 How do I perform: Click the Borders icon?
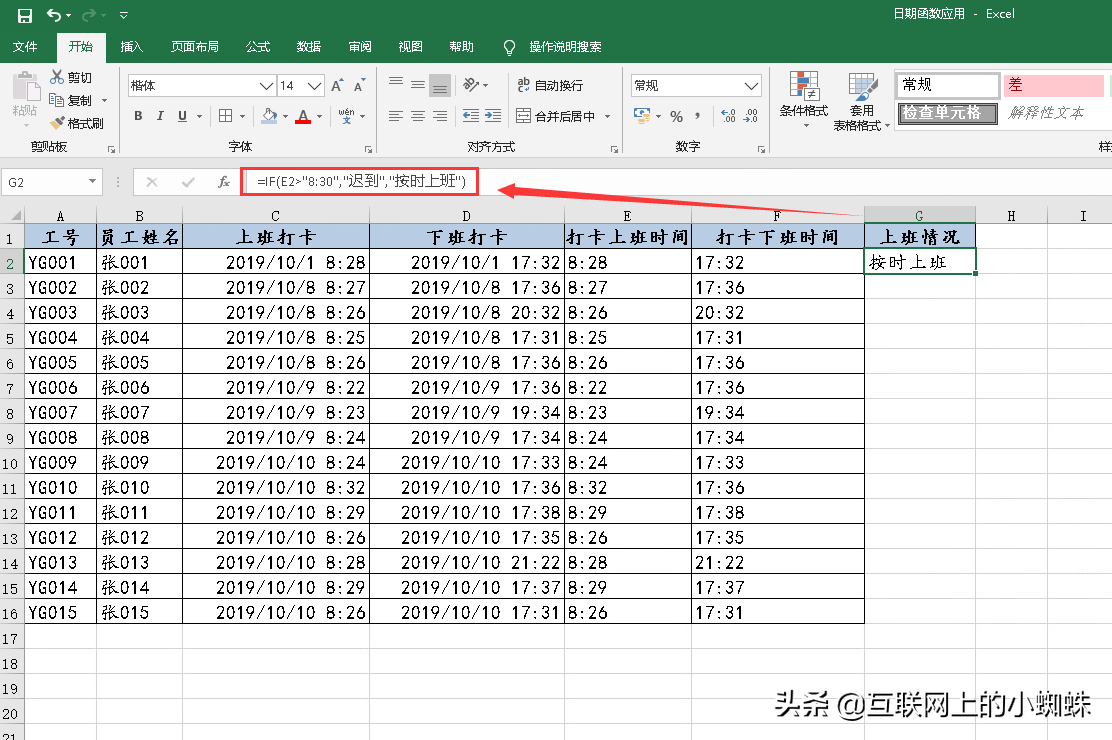pyautogui.click(x=226, y=116)
